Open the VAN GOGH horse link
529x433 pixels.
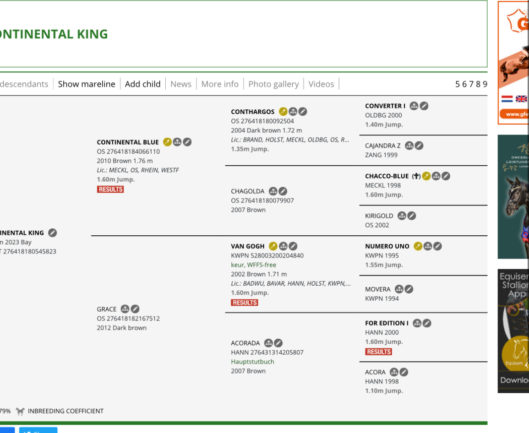click(x=248, y=246)
